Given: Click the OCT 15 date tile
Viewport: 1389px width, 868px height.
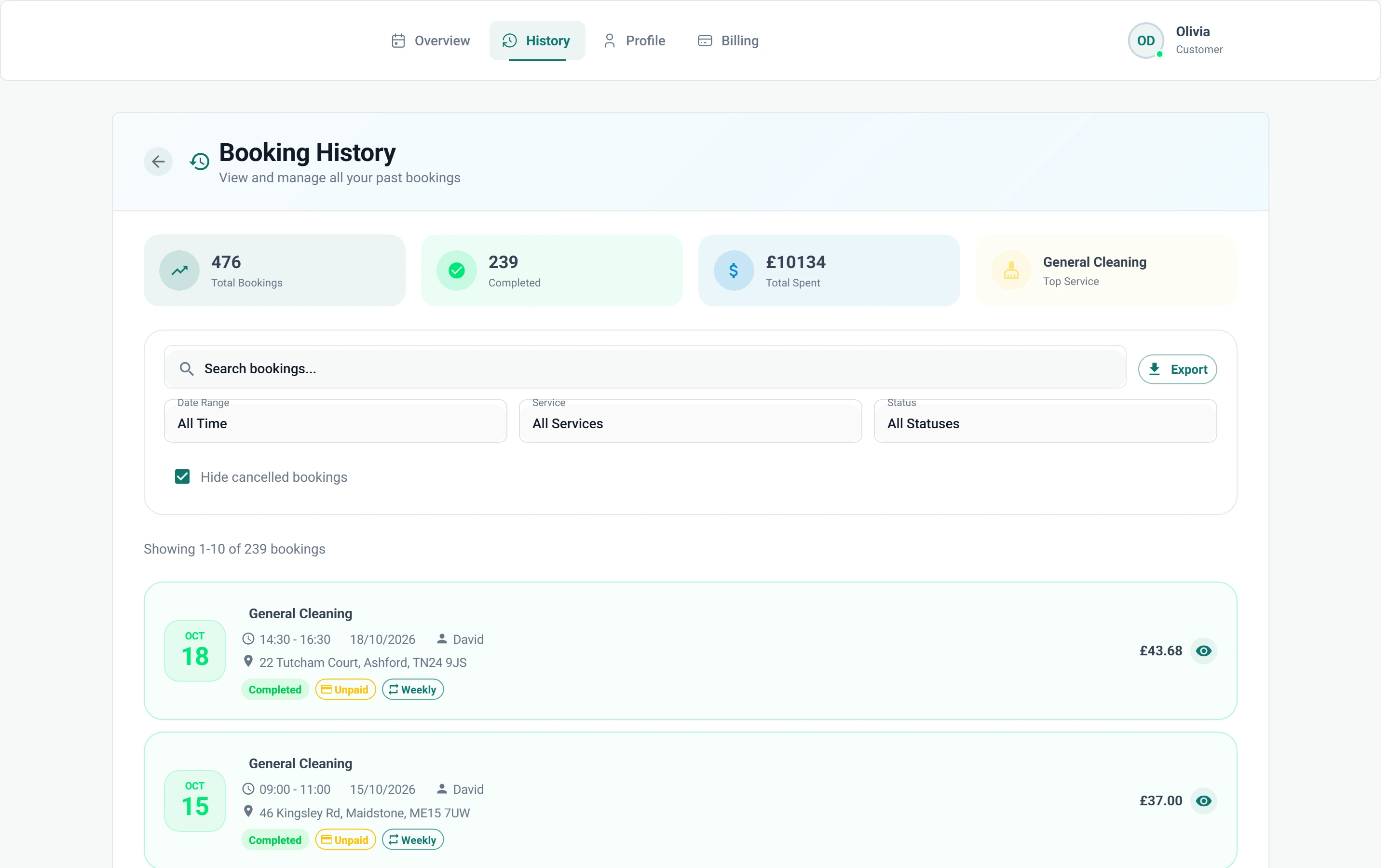Looking at the screenshot, I should click(195, 801).
